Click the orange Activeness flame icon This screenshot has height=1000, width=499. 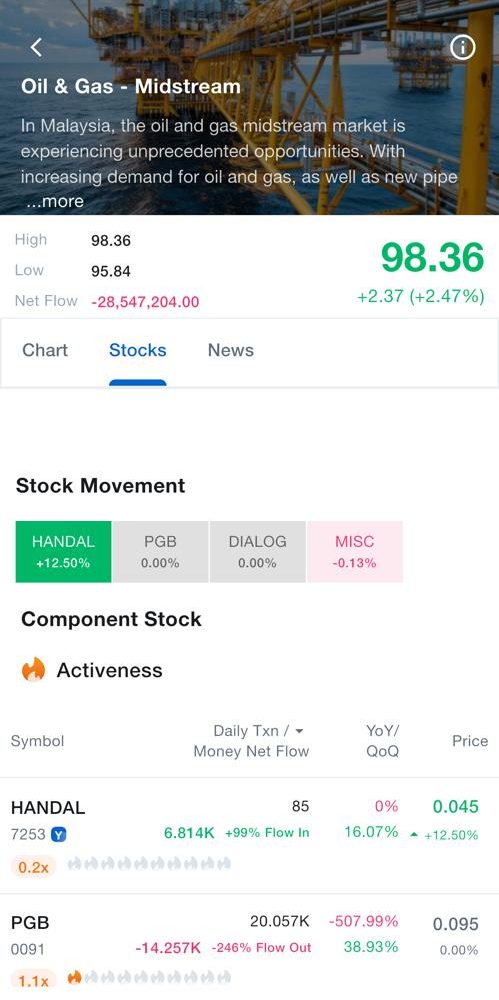click(33, 670)
